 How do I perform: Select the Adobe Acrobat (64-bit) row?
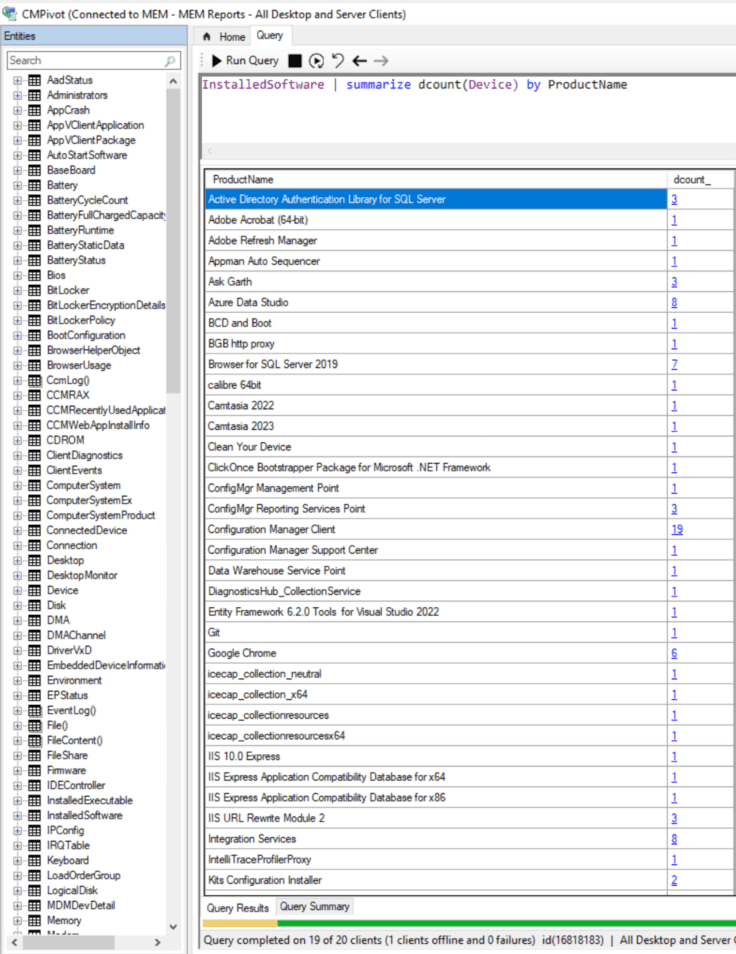[x=436, y=220]
